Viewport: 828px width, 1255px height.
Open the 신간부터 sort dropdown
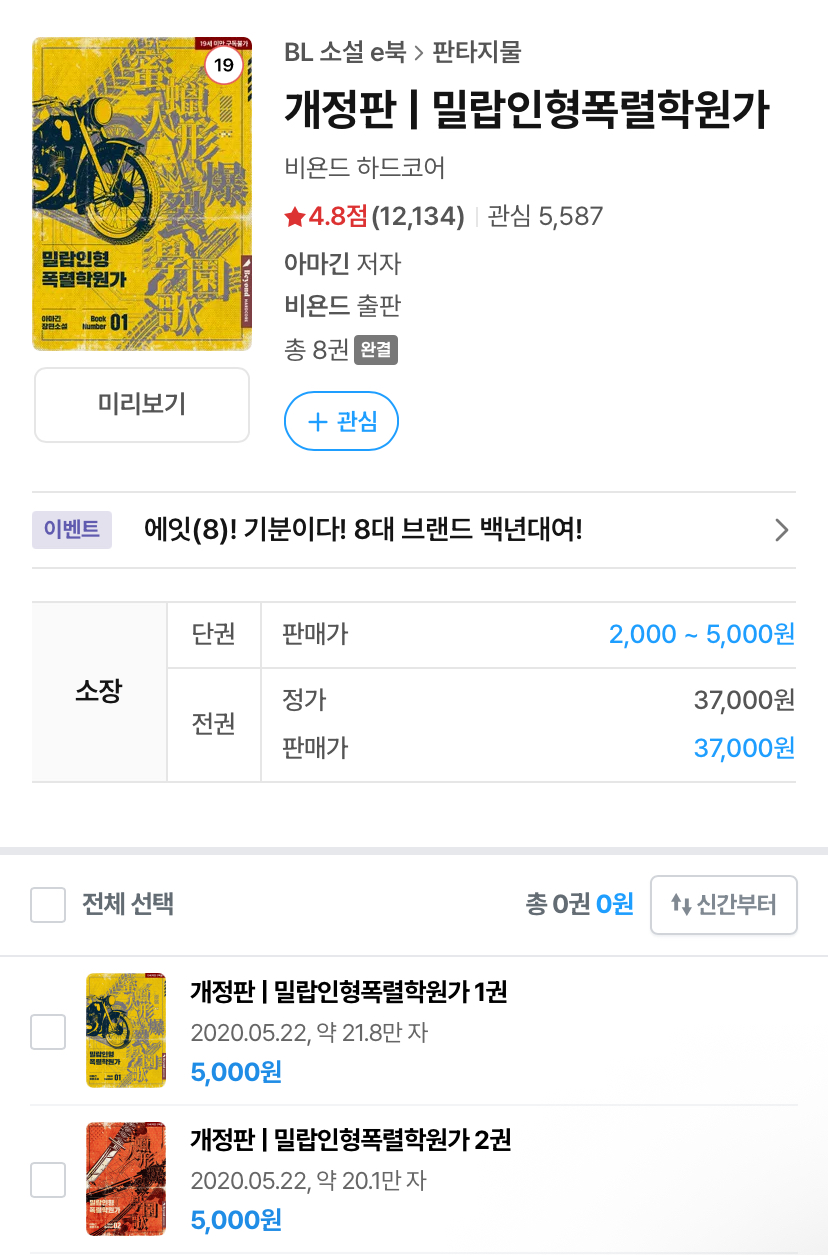[724, 905]
